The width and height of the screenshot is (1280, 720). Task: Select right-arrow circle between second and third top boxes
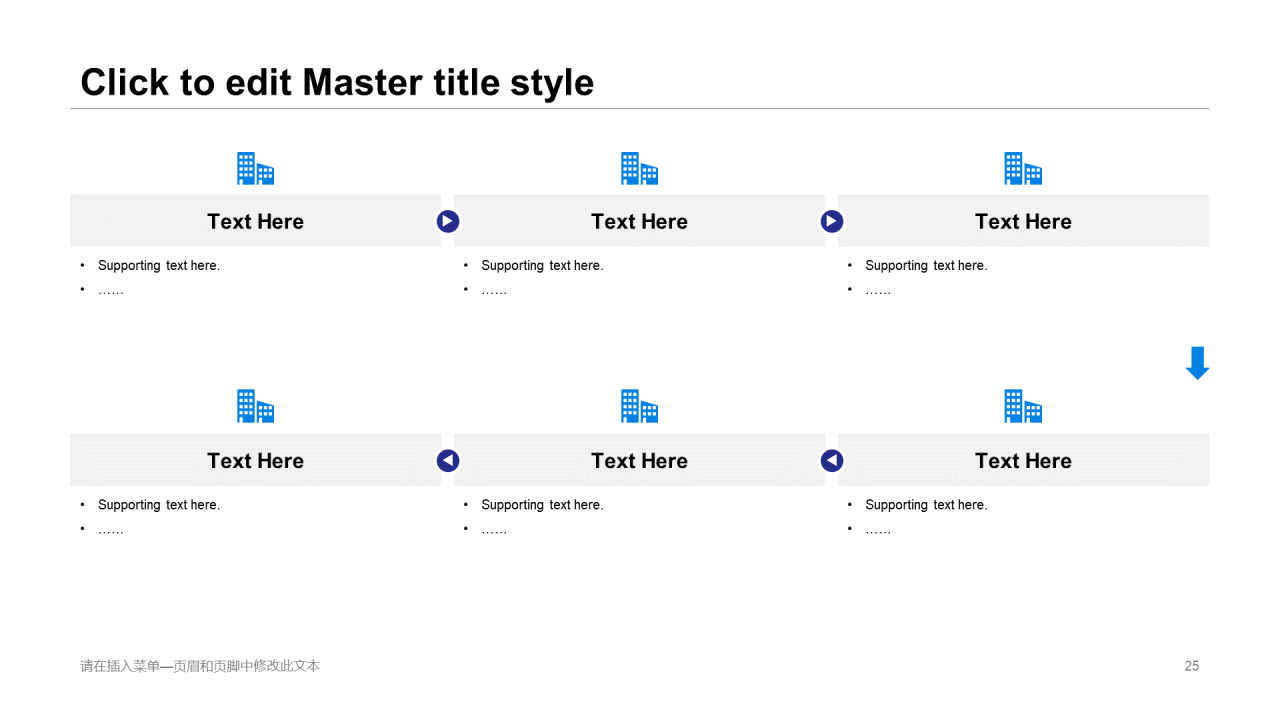click(832, 221)
